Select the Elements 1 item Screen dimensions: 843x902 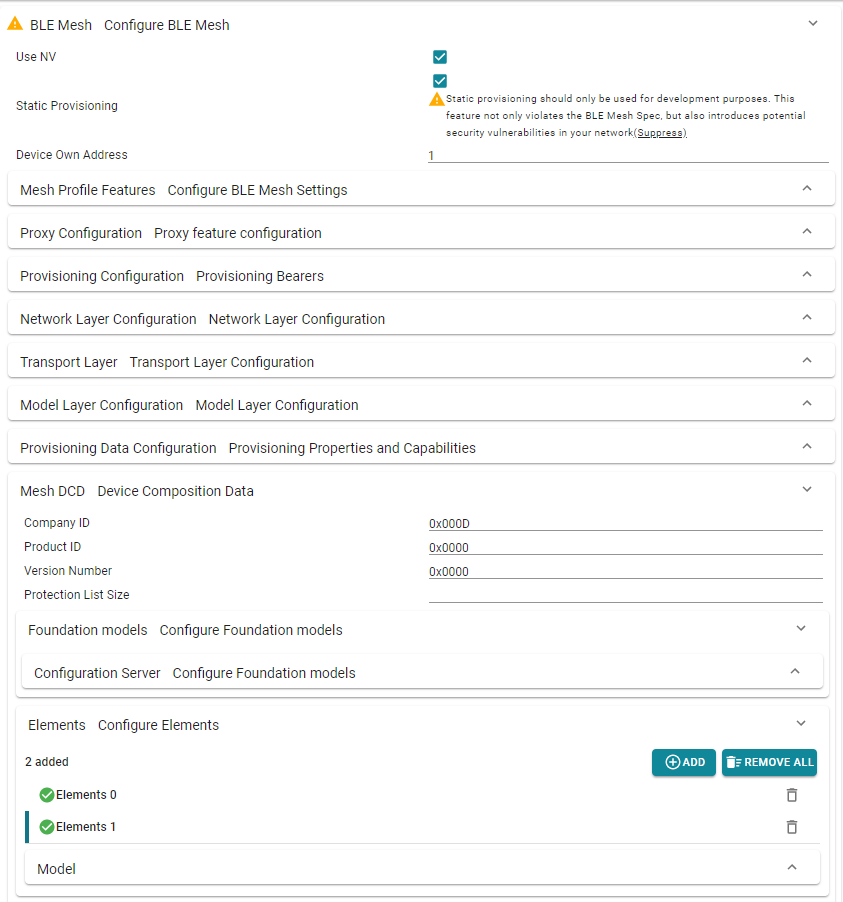(86, 827)
